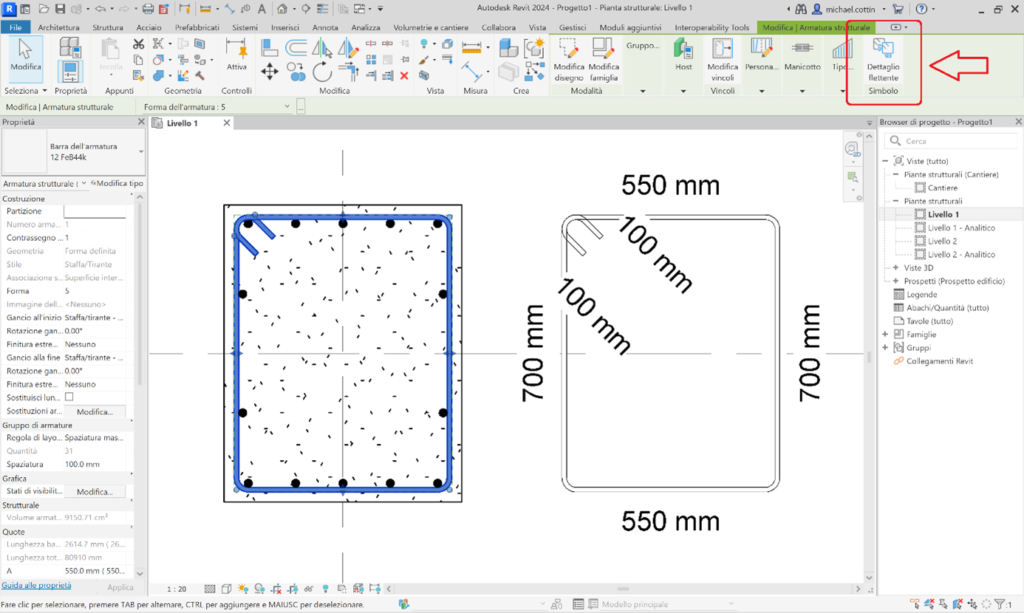Open rebar type selector dropdown
This screenshot has height=613, width=1024.
click(x=141, y=151)
